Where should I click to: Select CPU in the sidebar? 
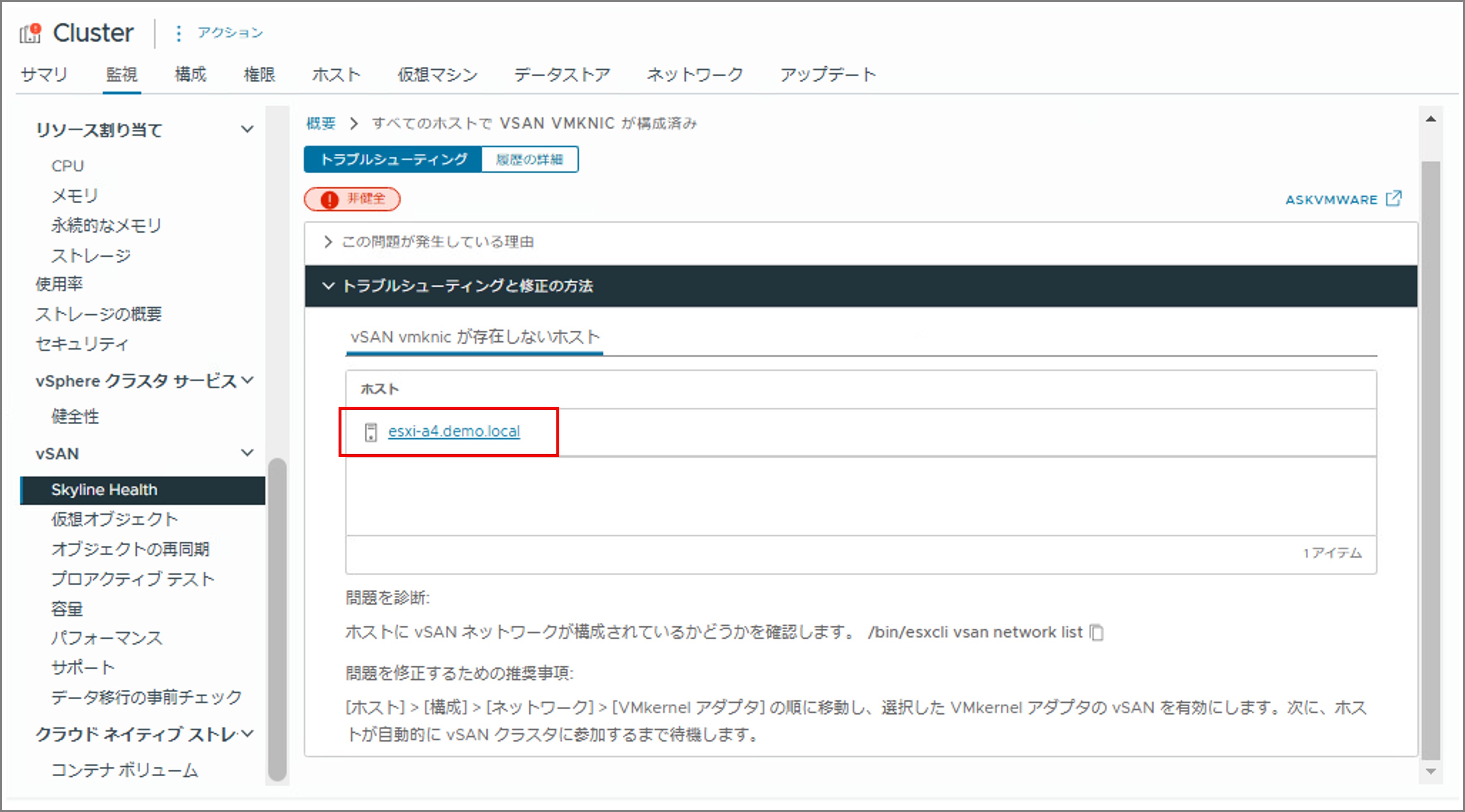68,166
